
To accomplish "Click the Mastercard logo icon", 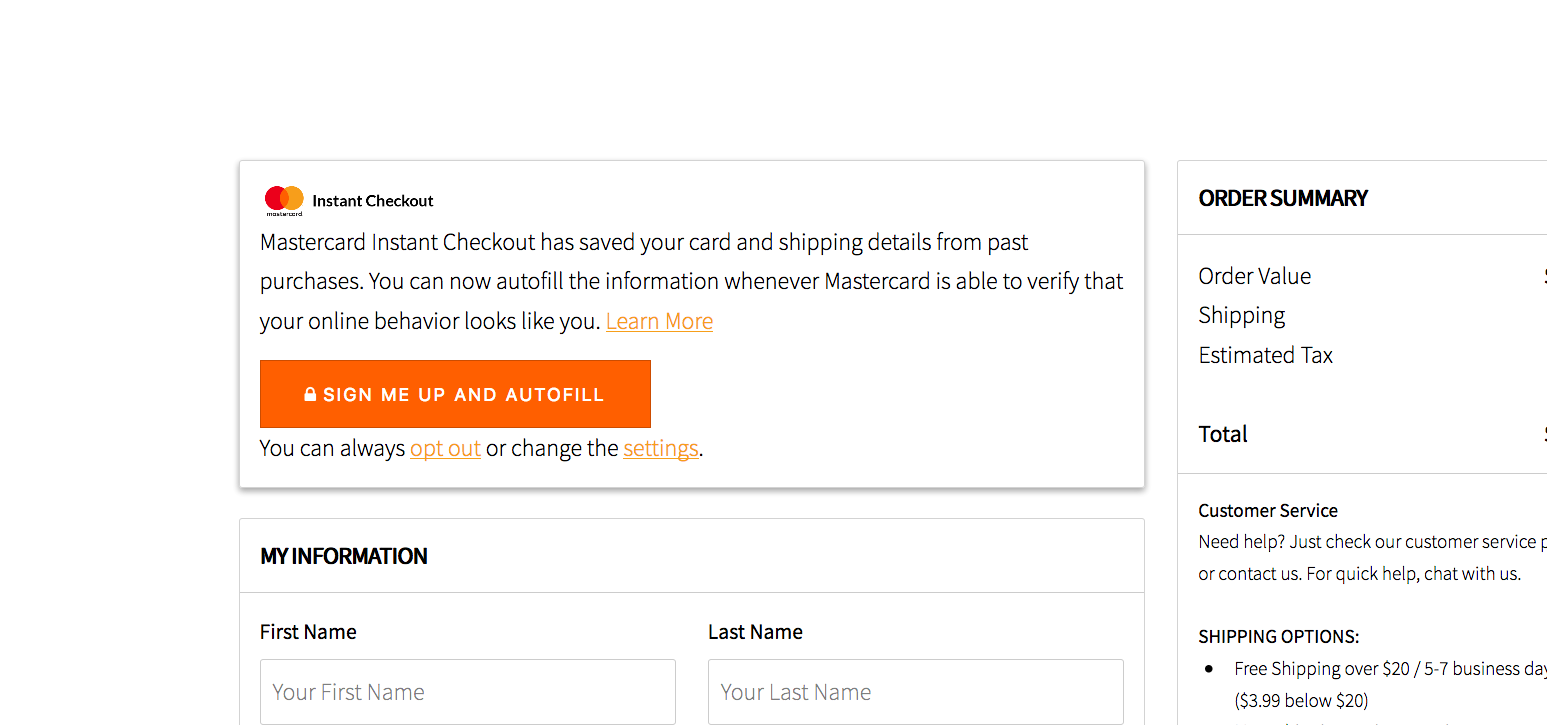I will tap(284, 201).
